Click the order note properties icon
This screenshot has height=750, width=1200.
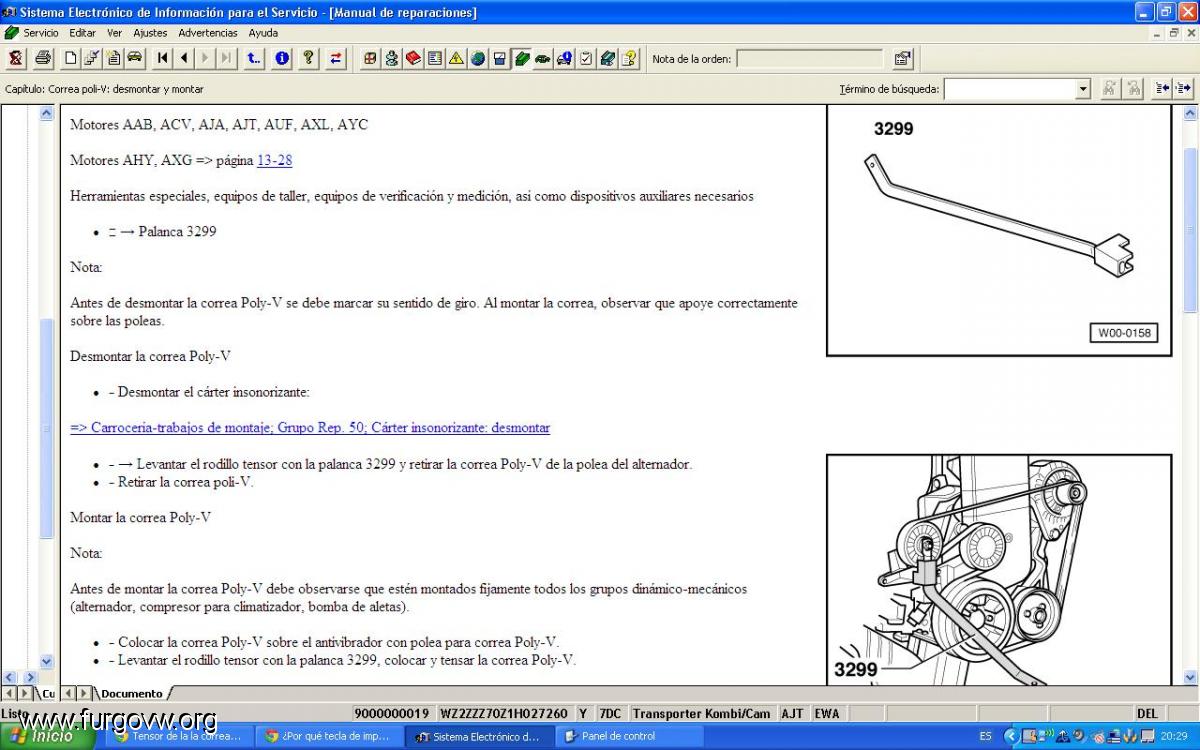(902, 58)
